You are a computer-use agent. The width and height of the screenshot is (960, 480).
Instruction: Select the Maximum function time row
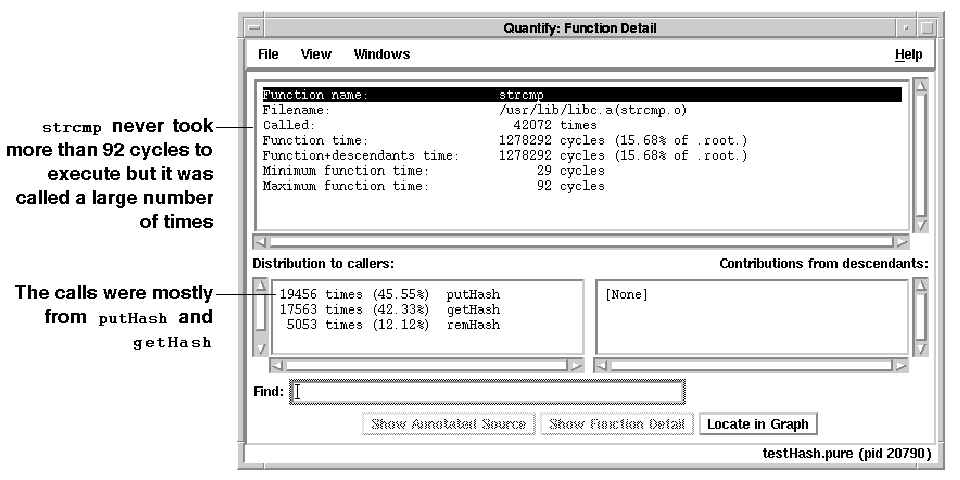pos(582,186)
